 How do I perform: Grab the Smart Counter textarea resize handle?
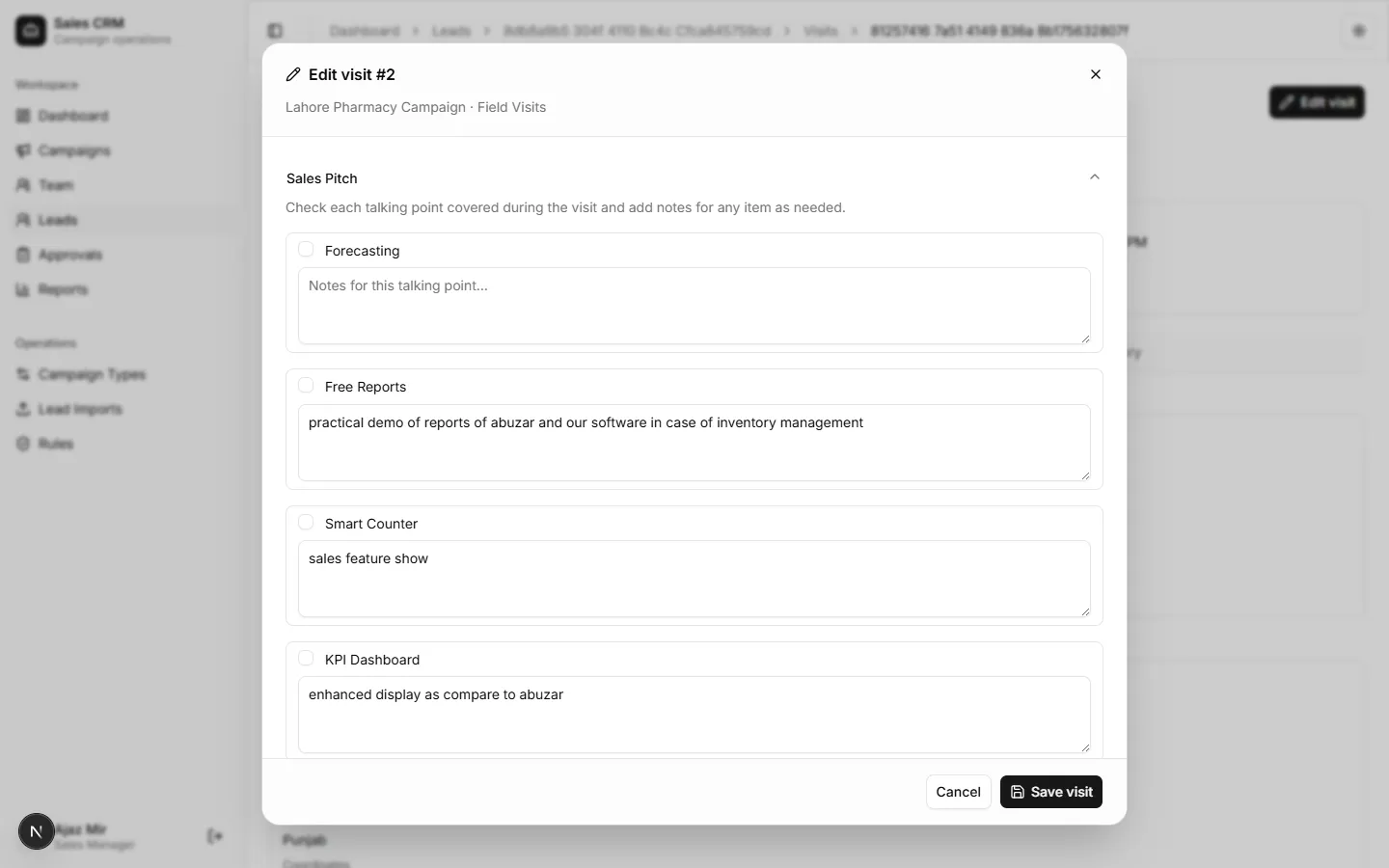pos(1085,611)
